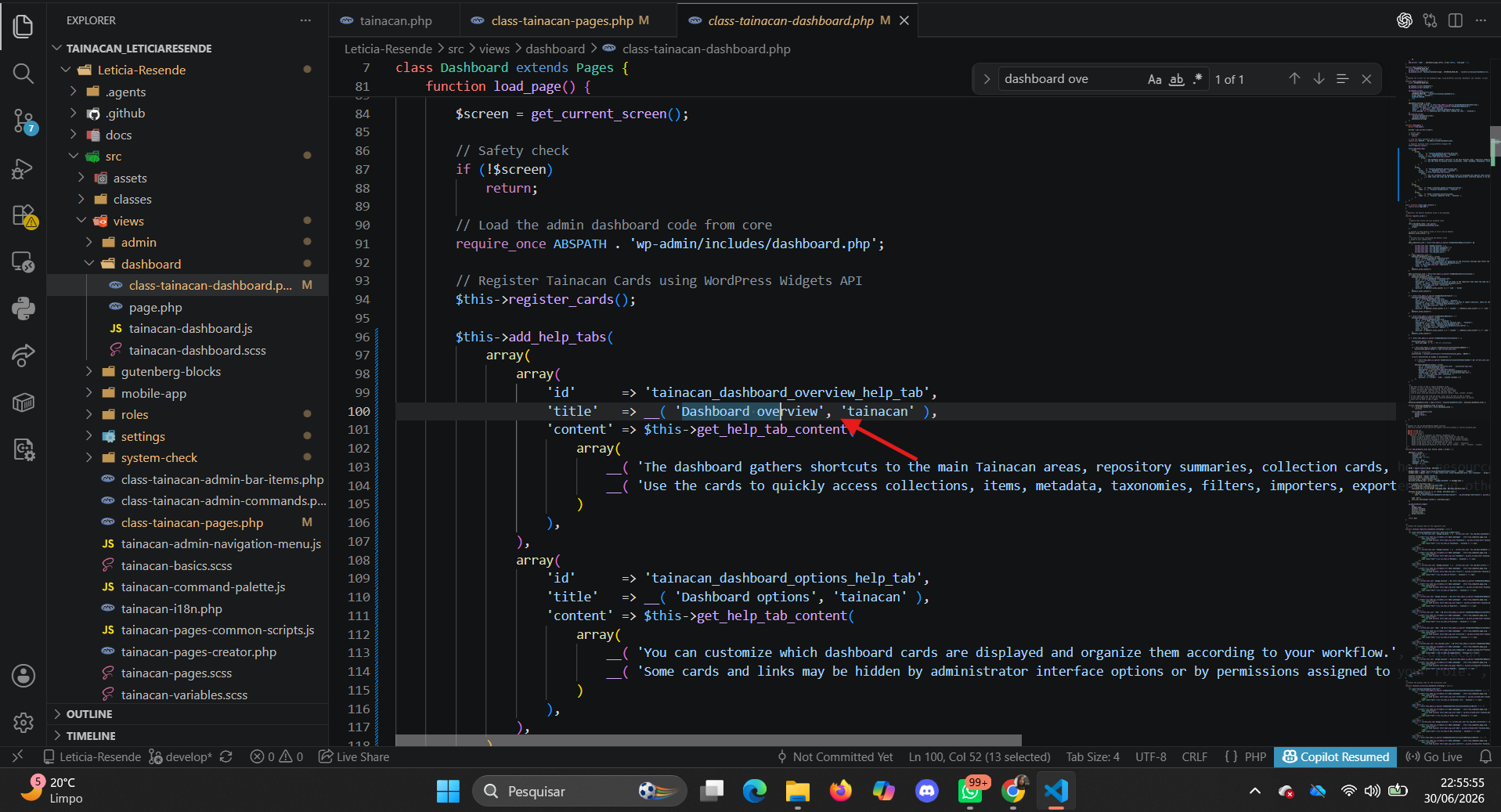Click the Manage gear icon
Screen dimensions: 1501x812
(23, 722)
